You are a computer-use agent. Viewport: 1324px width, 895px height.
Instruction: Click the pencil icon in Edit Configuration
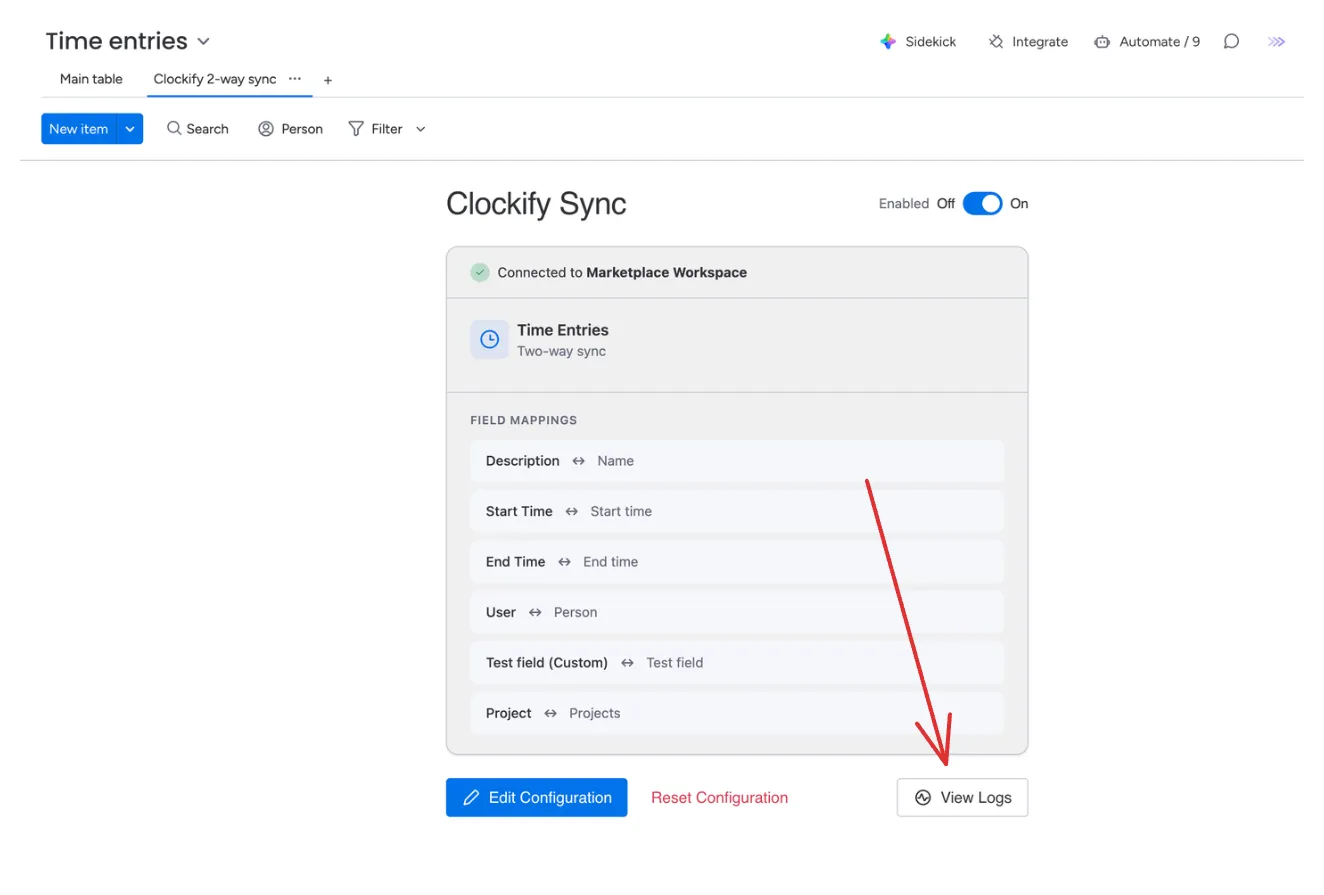coord(474,797)
